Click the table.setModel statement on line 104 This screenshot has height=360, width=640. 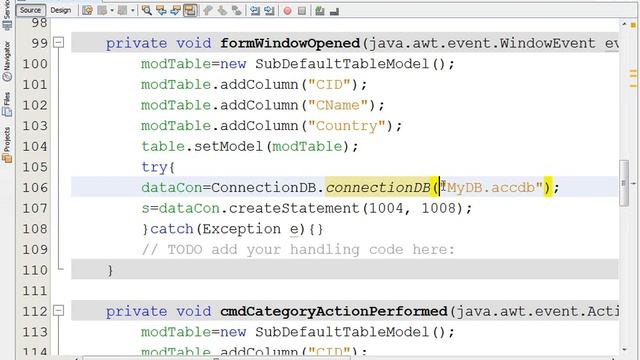(250, 146)
